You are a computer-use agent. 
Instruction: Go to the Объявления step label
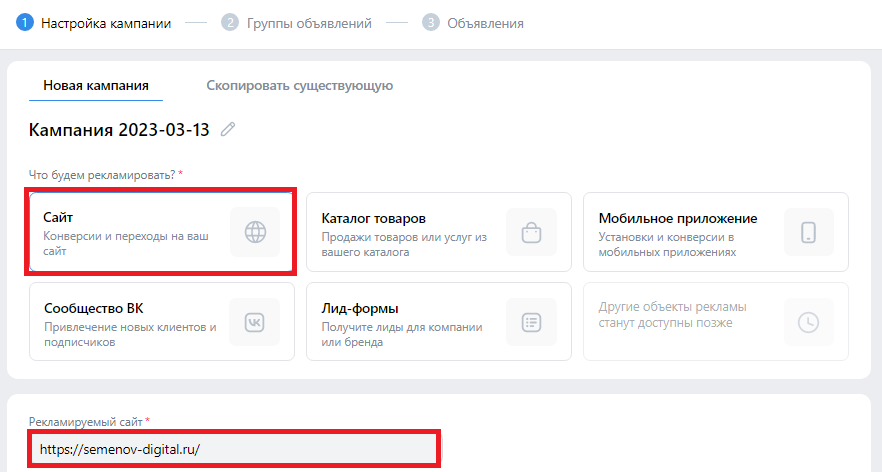[x=485, y=23]
